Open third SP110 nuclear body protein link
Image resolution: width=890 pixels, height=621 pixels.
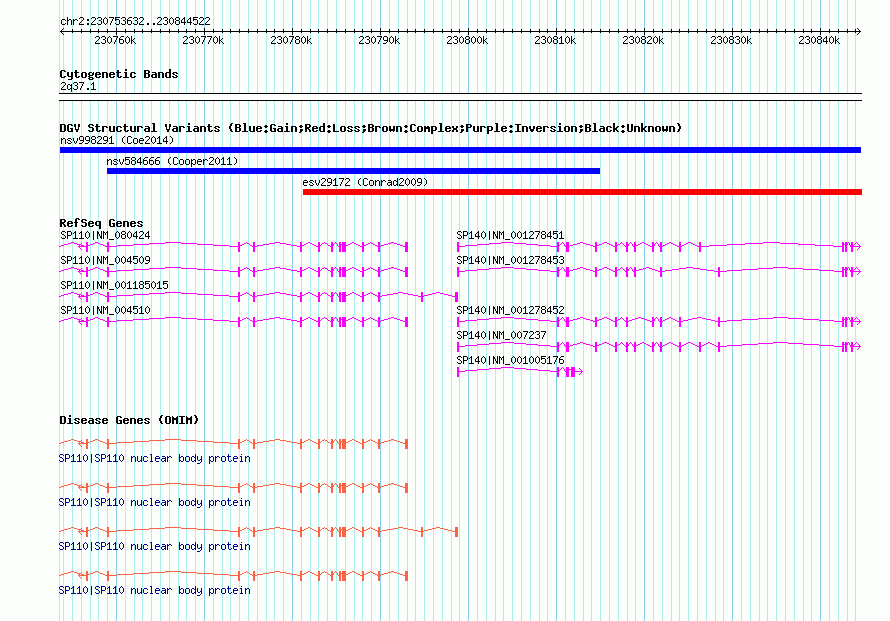154,546
